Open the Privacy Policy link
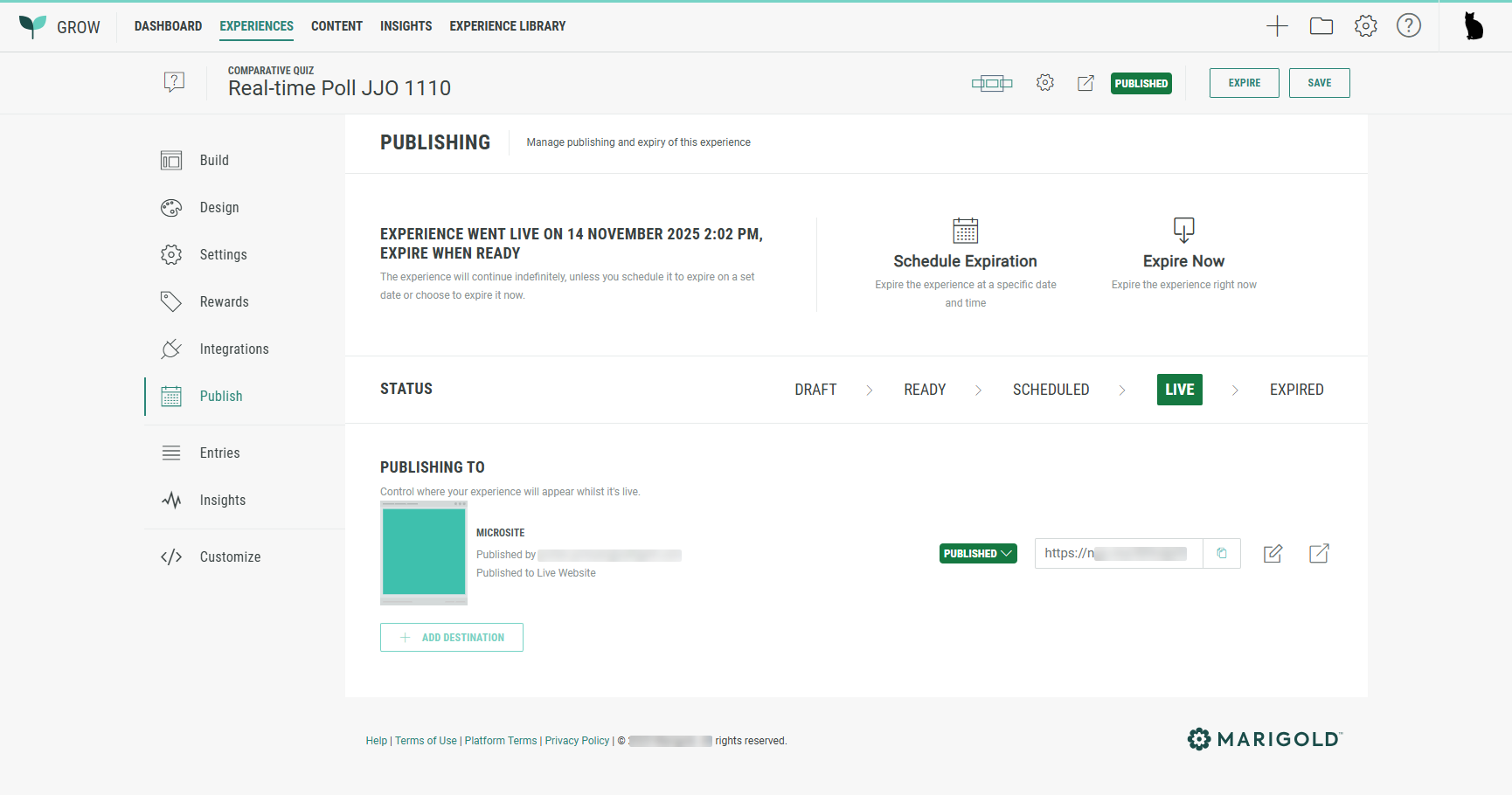This screenshot has height=795, width=1512. 577,741
